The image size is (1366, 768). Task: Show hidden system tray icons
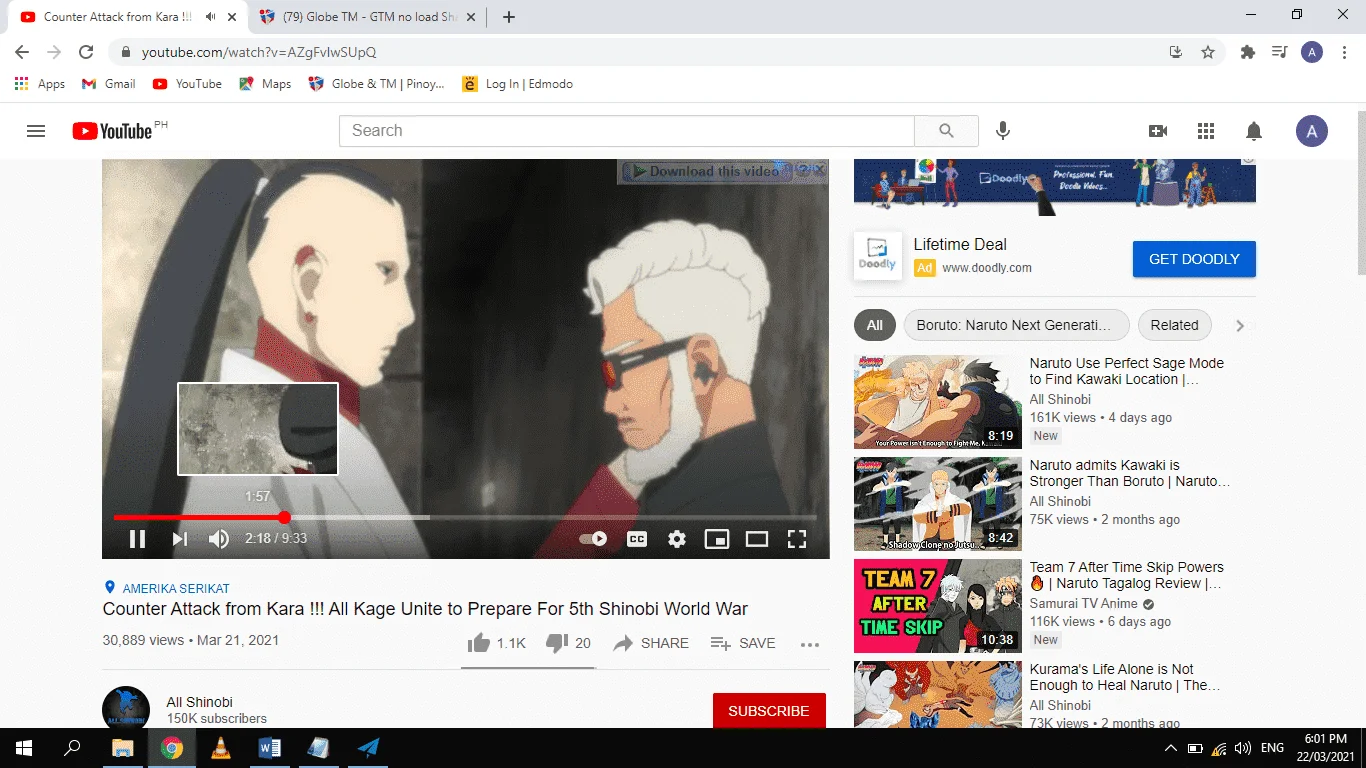(1171, 748)
